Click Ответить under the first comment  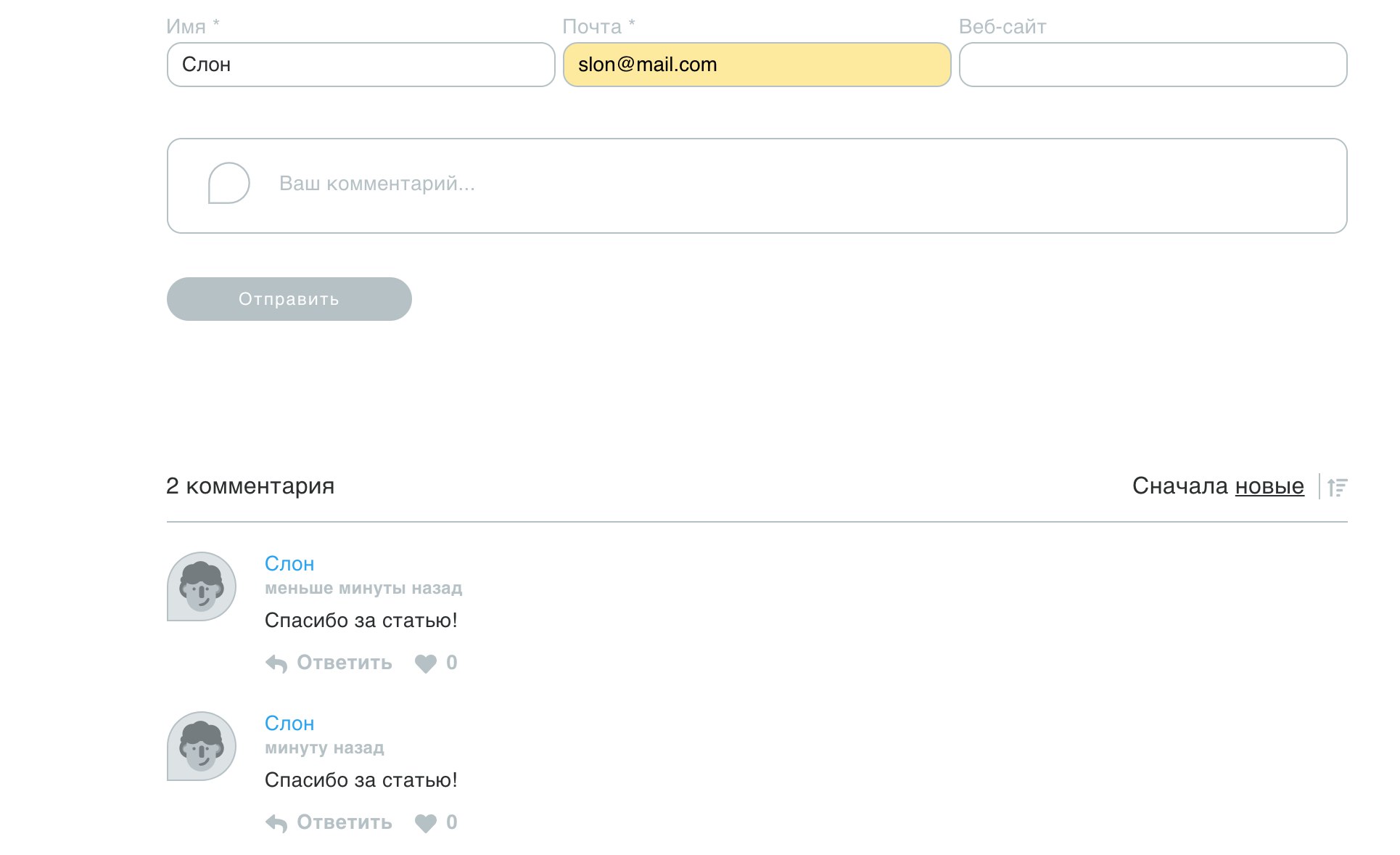pyautogui.click(x=345, y=663)
